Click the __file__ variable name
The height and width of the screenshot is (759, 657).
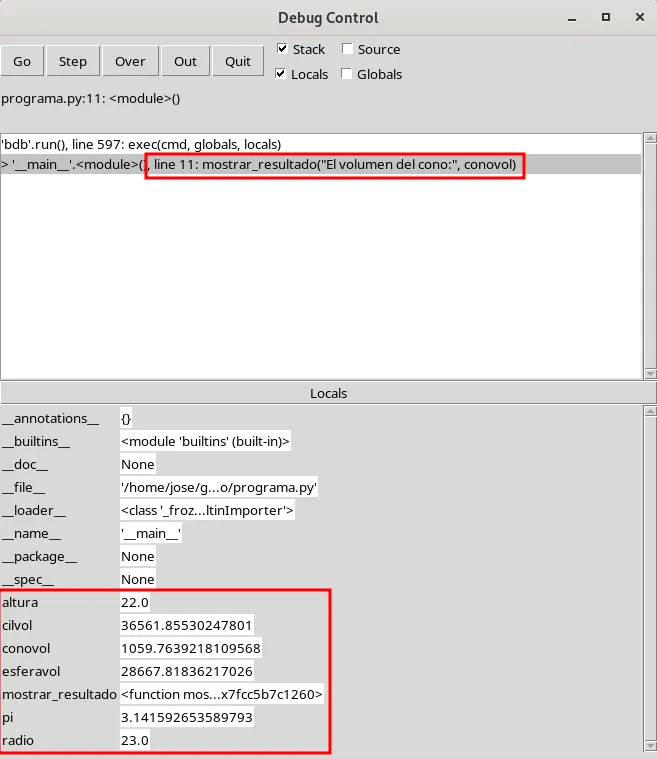[23, 487]
